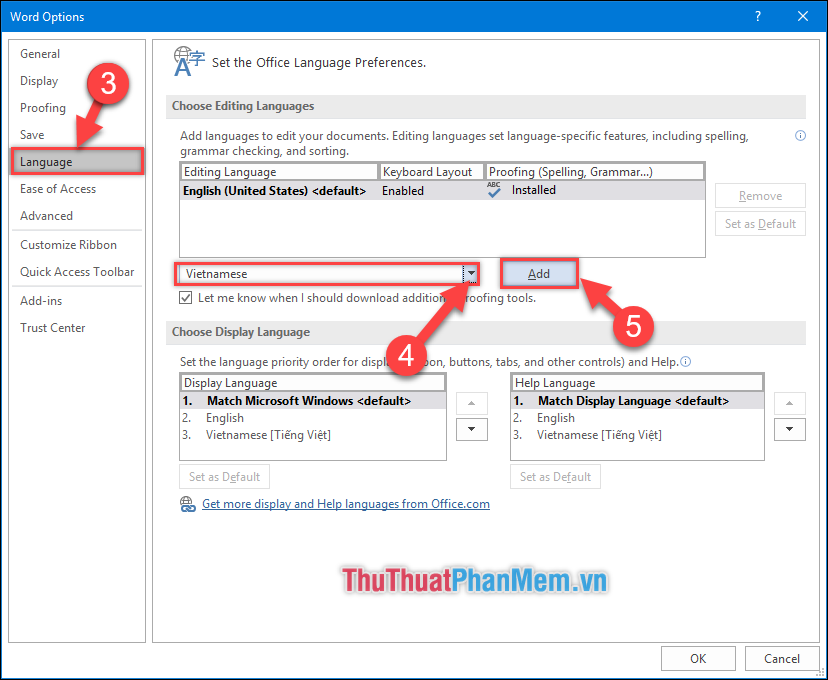Select Vietnamese [Tiếng Việt] in Display Language list
Image resolution: width=828 pixels, height=680 pixels.
(x=313, y=435)
